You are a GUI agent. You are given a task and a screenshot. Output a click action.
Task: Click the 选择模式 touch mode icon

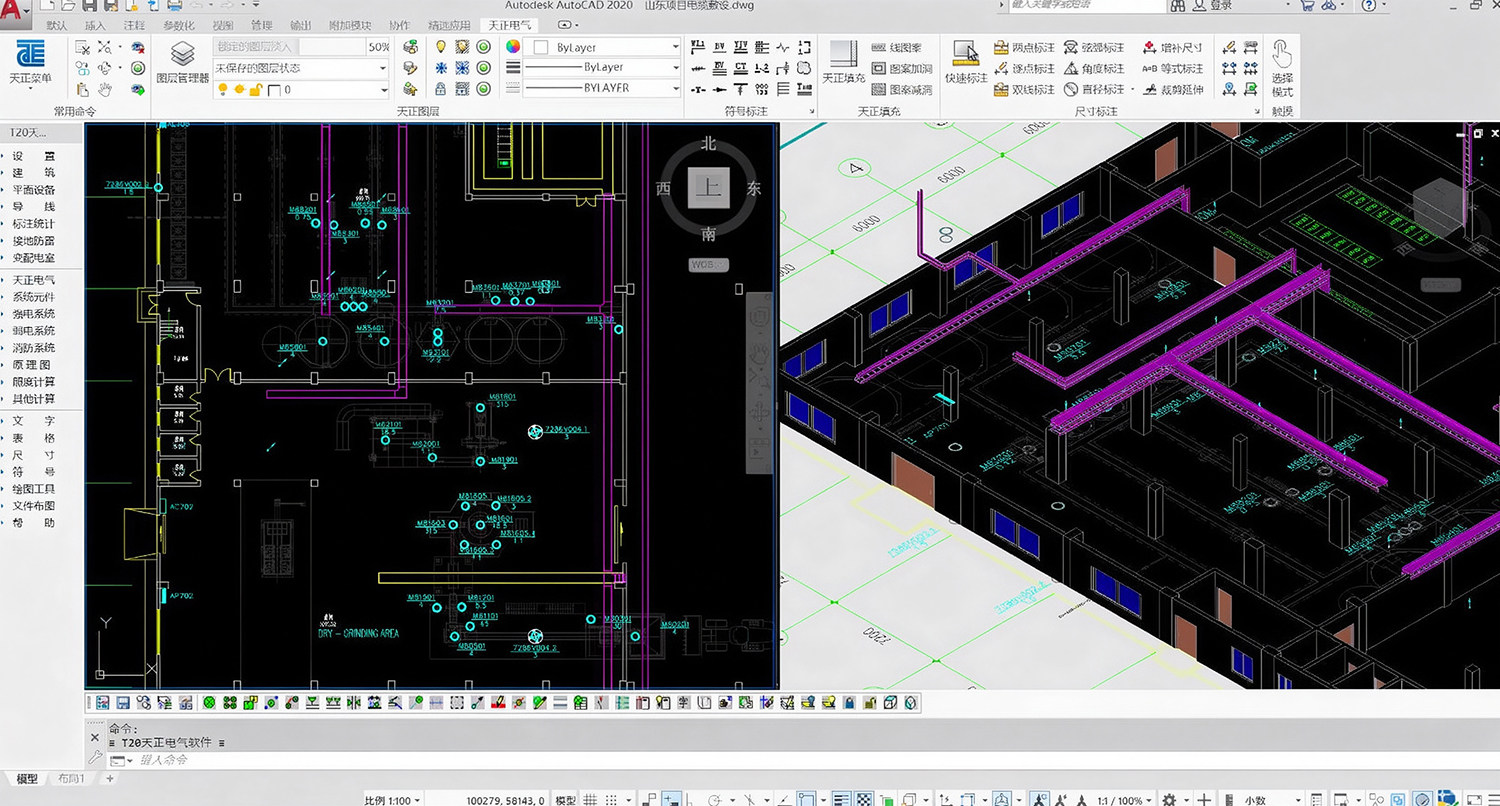pyautogui.click(x=1282, y=68)
